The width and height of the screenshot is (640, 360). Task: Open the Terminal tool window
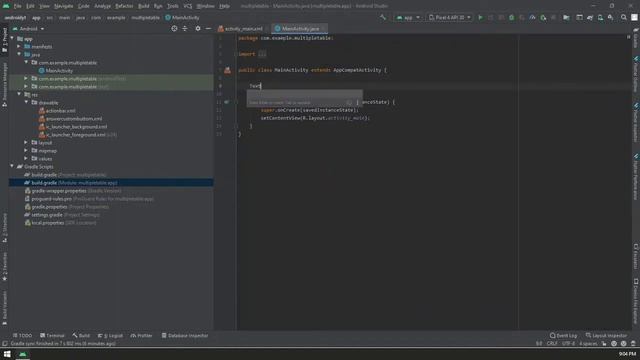52,336
